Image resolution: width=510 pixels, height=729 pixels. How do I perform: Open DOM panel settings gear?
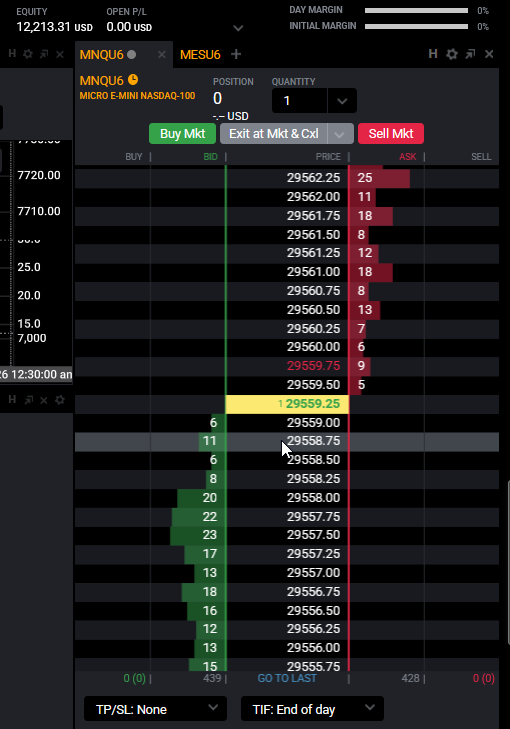point(451,54)
